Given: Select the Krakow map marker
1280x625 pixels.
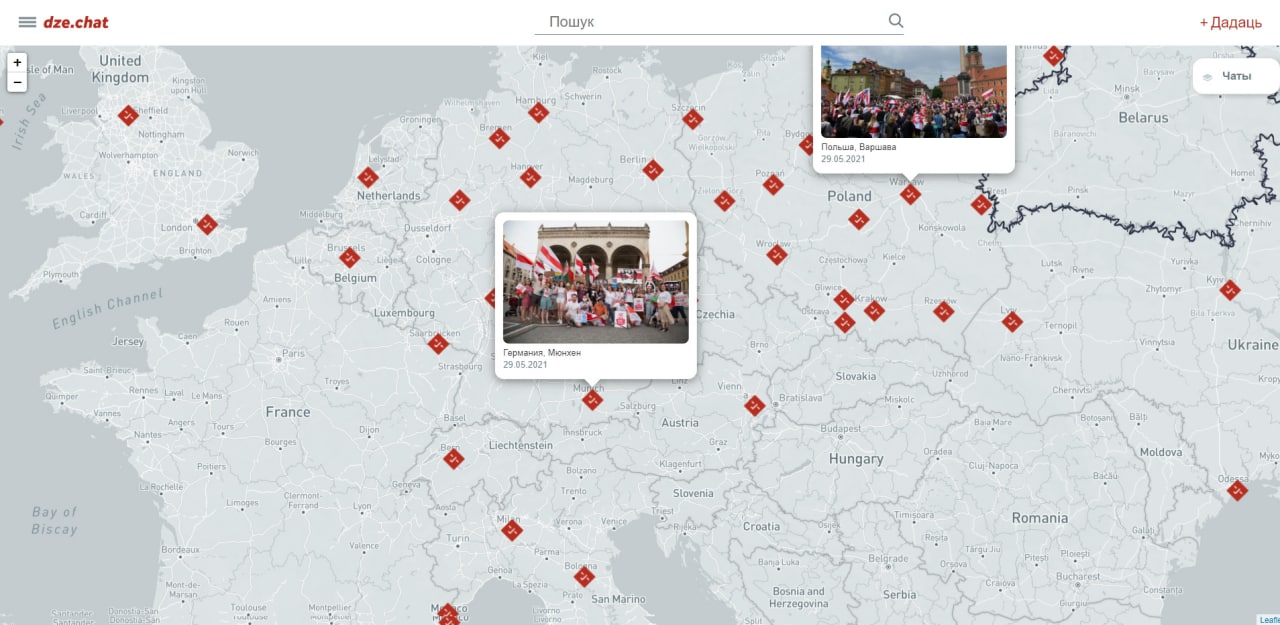Looking at the screenshot, I should pos(874,310).
